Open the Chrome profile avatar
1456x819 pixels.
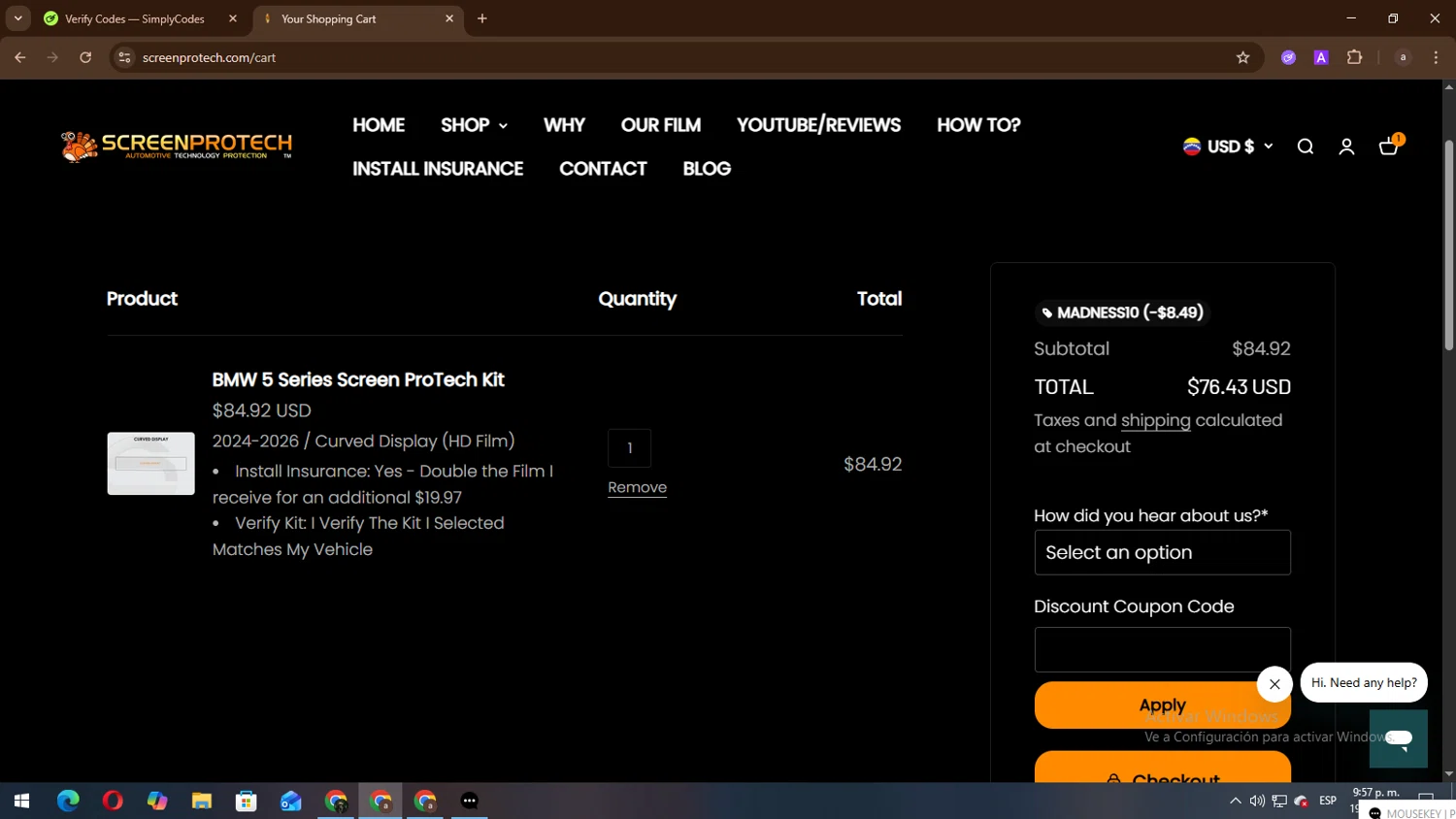[x=1403, y=57]
